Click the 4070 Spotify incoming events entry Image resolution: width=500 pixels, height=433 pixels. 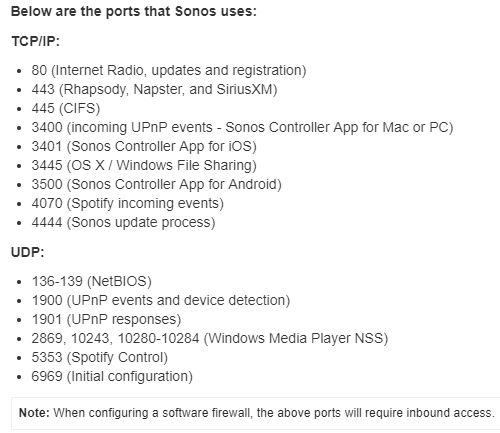(127, 203)
